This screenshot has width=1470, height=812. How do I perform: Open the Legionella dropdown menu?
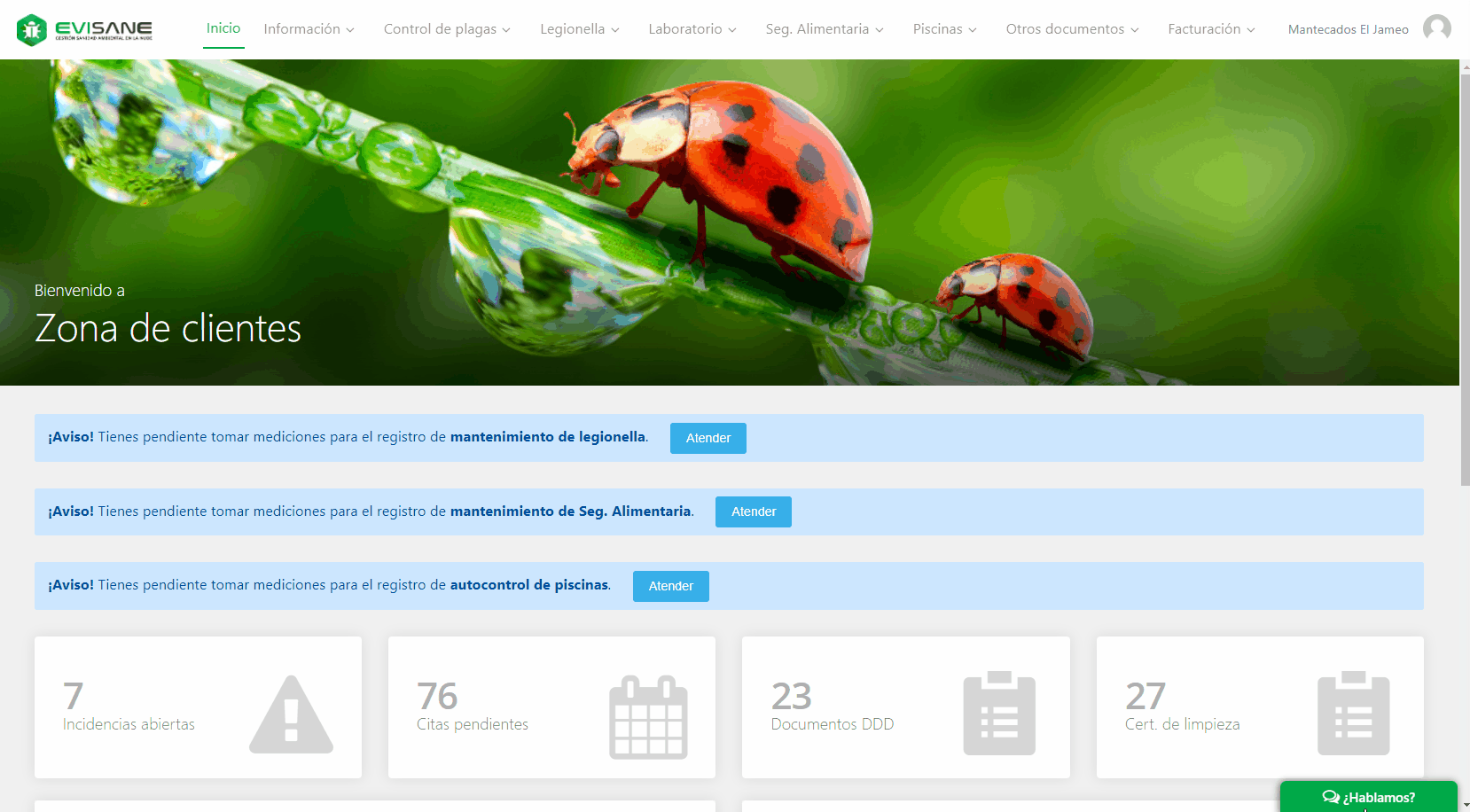pos(579,29)
